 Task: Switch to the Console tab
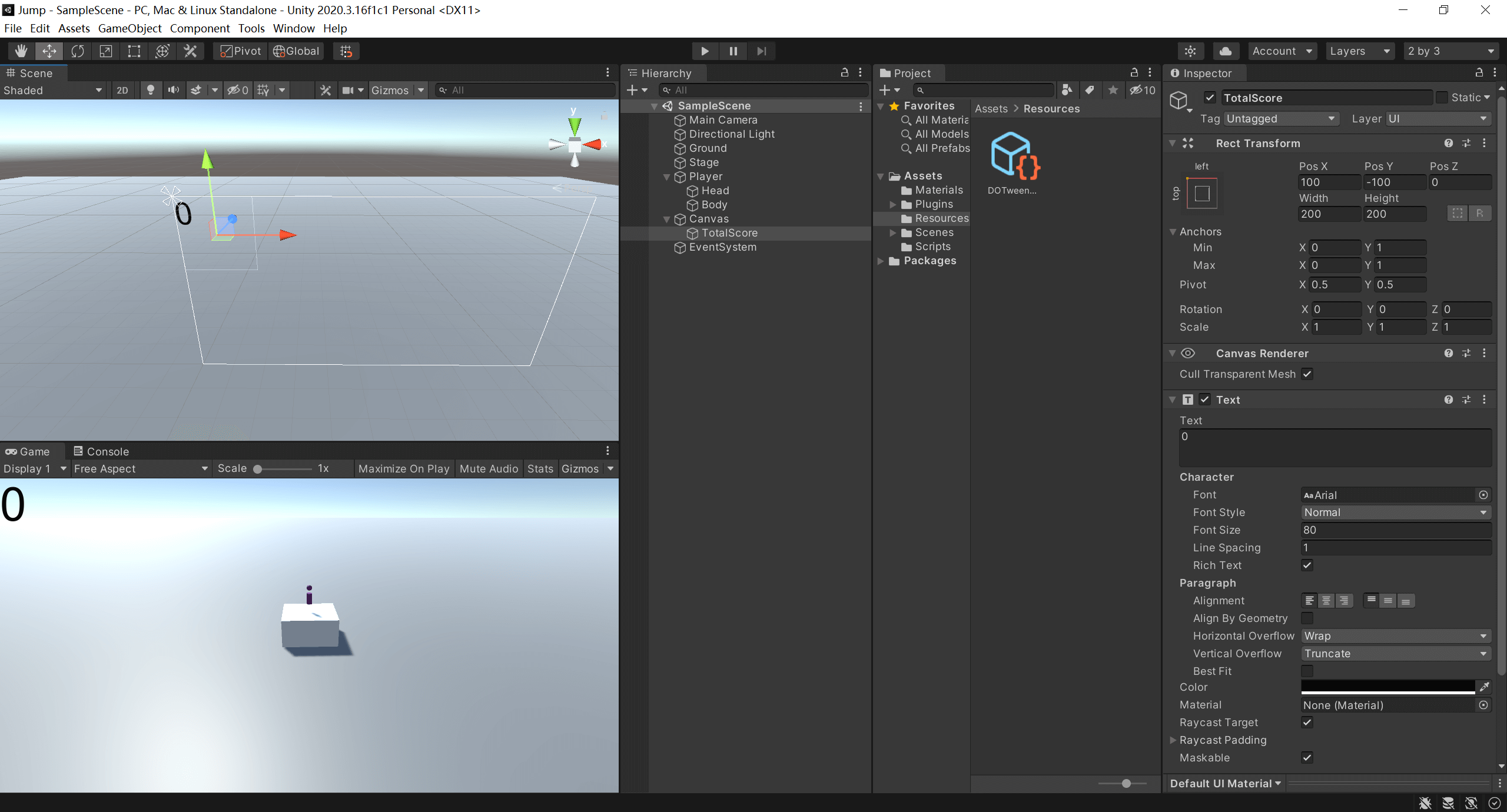click(x=101, y=451)
